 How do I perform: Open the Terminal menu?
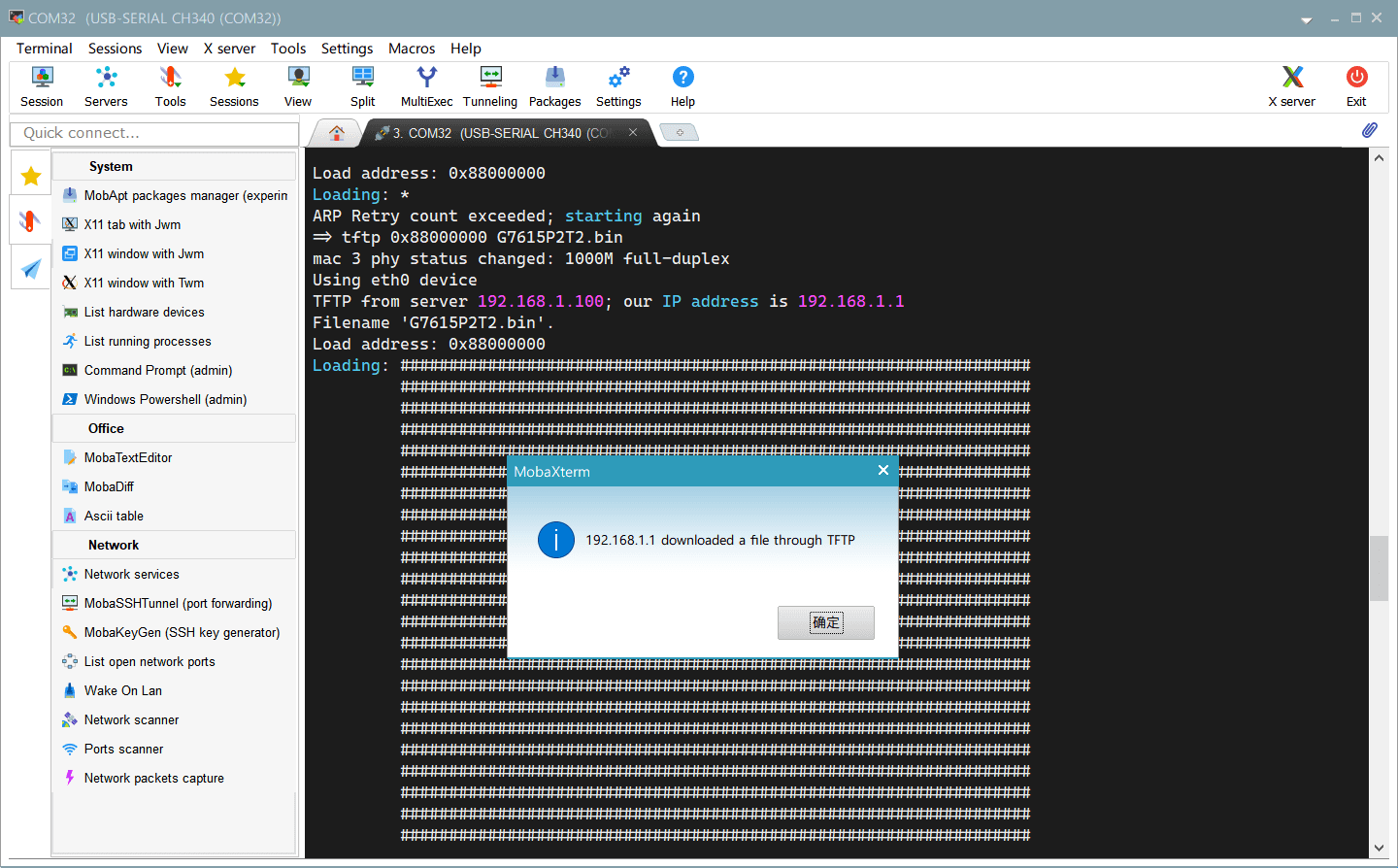(x=45, y=49)
